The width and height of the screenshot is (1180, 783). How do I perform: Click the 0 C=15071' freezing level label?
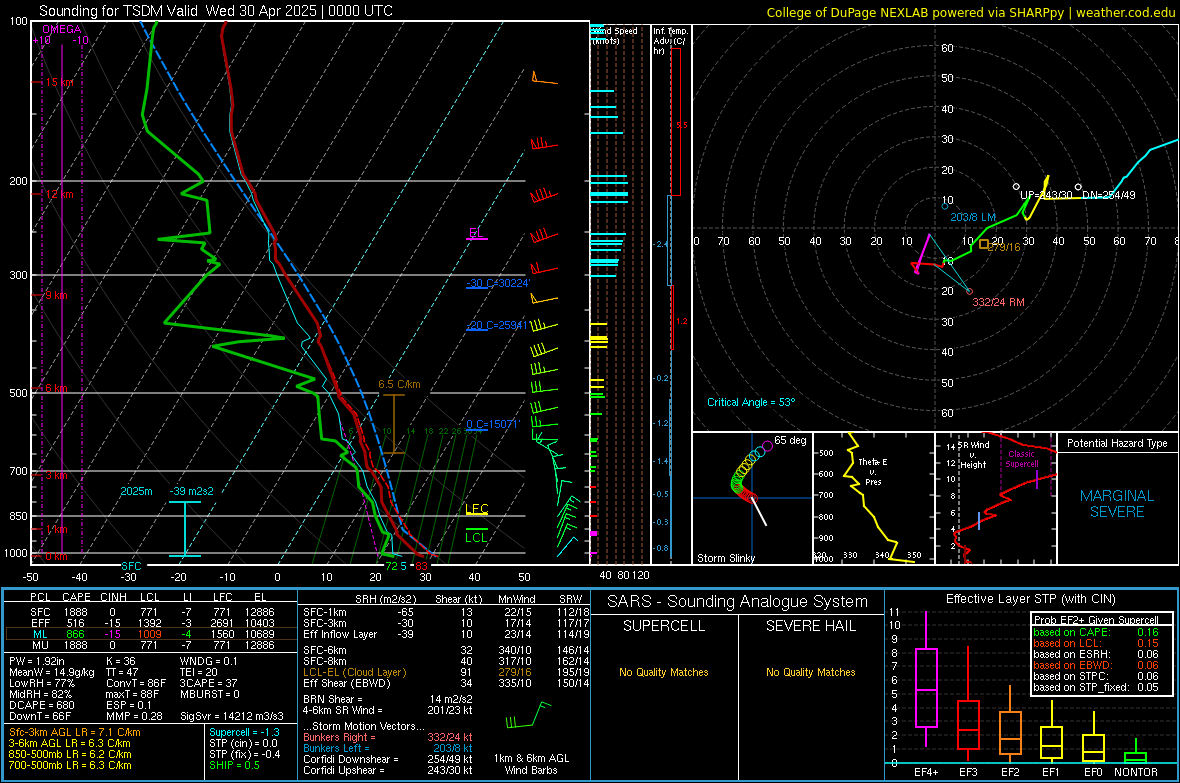tap(493, 424)
